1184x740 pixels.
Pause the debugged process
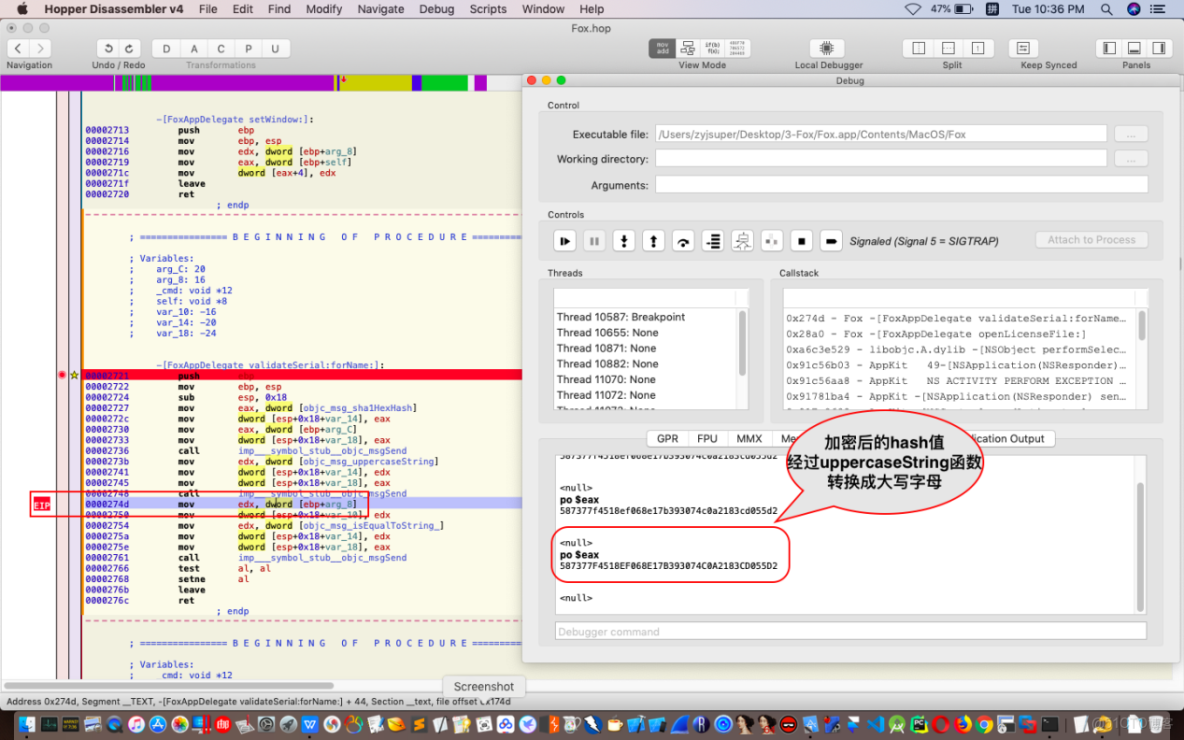[x=593, y=240]
